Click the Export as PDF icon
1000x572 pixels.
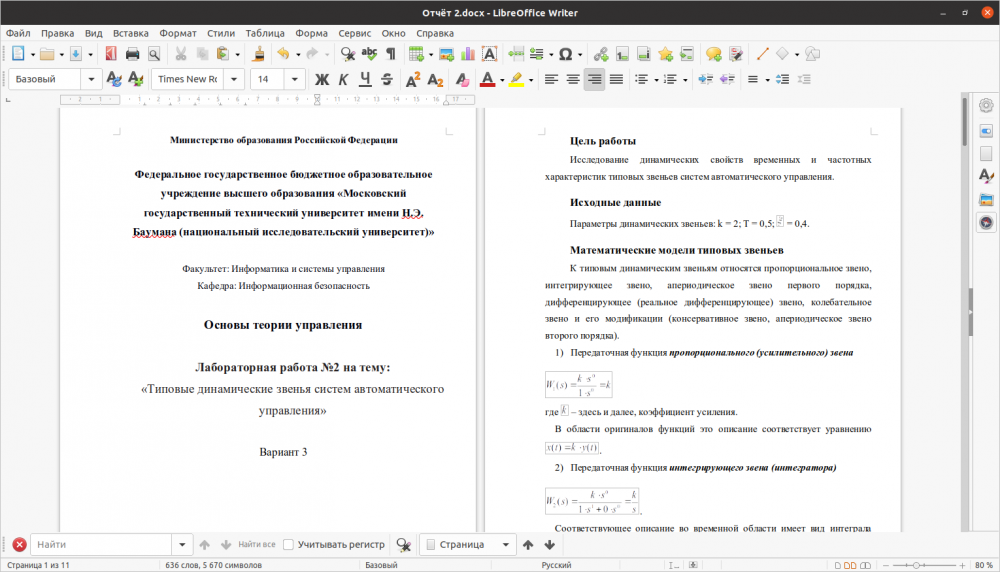(x=110, y=54)
